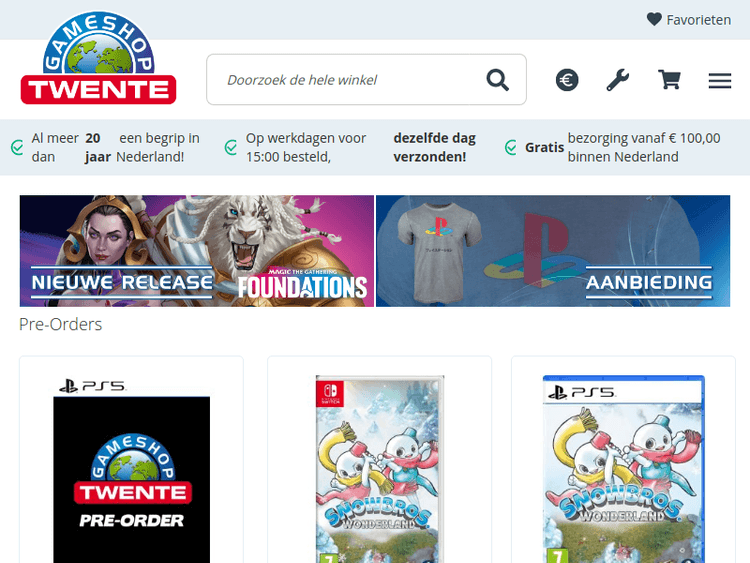Click the 'Al meer dan 20 jaar' checkmark icon
The height and width of the screenshot is (563, 750).
[x=17, y=147]
